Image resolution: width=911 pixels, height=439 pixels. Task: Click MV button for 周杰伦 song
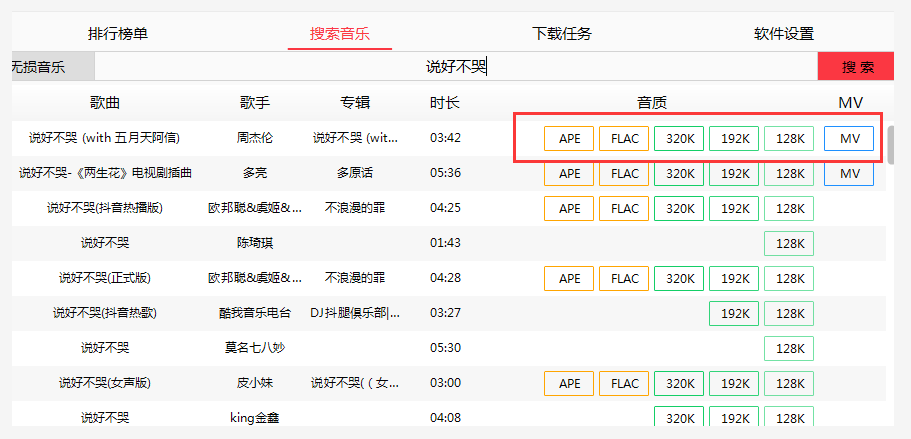coord(849,138)
